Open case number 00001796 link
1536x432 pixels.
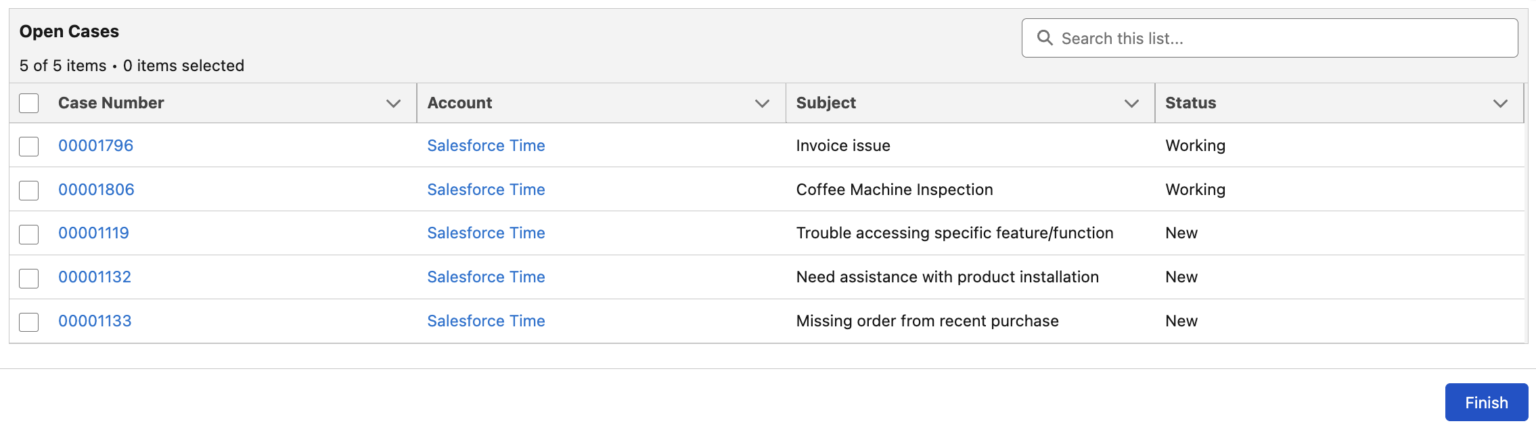point(95,146)
